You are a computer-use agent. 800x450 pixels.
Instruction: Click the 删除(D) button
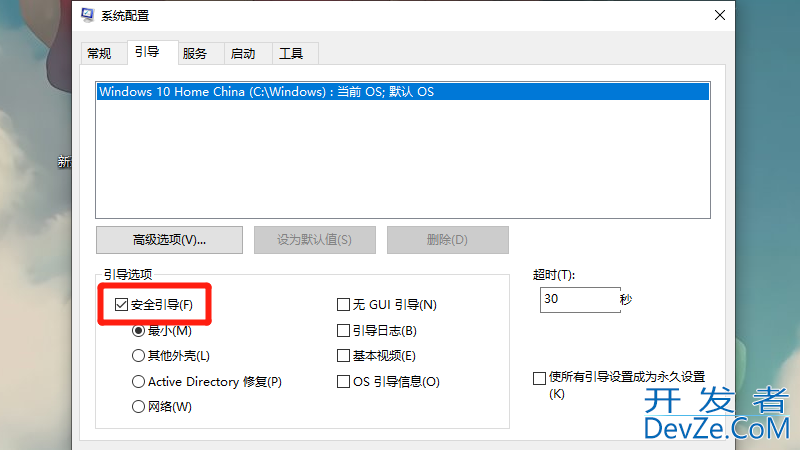coord(447,240)
